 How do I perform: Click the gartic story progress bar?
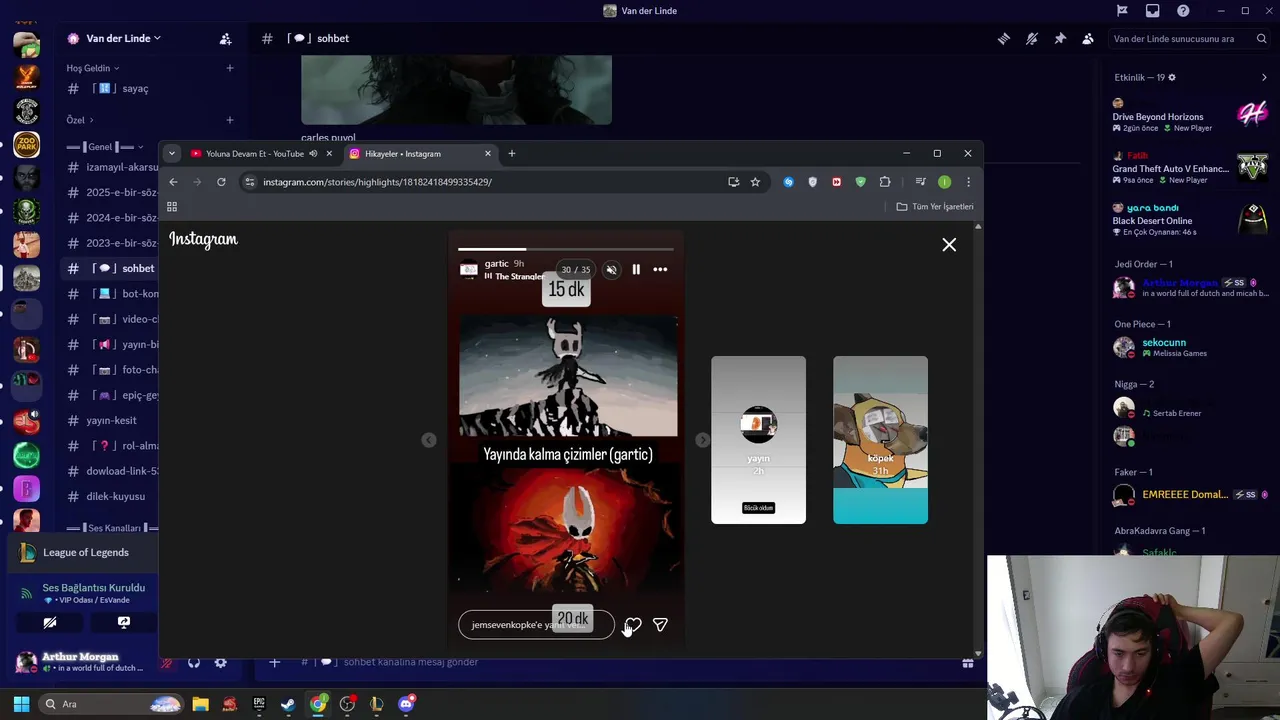566,249
